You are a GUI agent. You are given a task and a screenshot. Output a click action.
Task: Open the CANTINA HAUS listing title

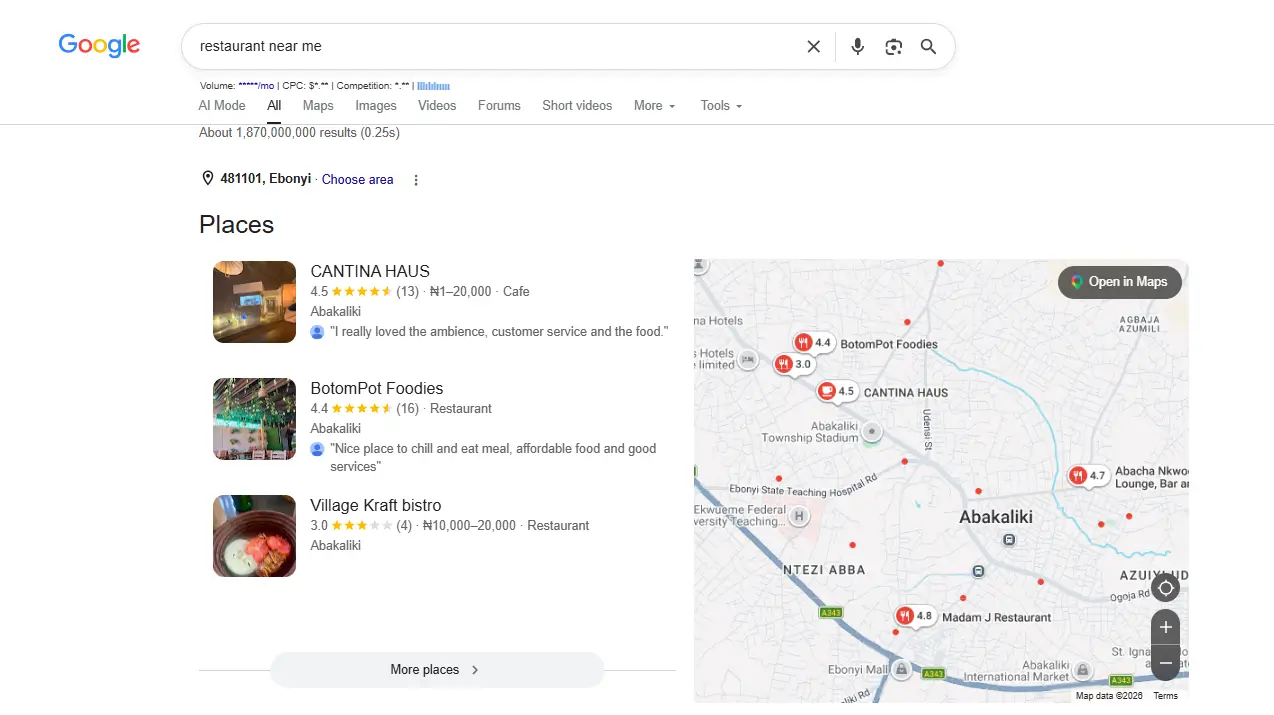click(370, 271)
